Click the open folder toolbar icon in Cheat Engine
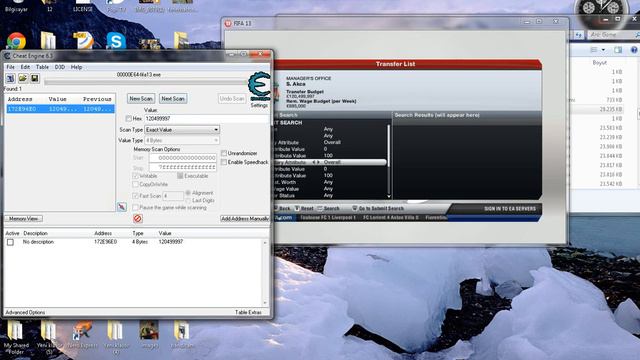This screenshot has width=640, height=360. (22, 78)
